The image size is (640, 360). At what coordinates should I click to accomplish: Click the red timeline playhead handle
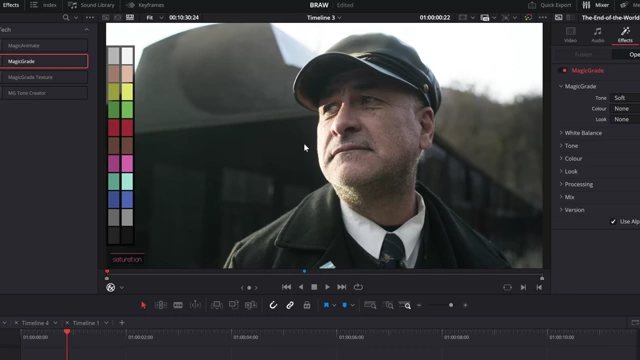pos(67,332)
